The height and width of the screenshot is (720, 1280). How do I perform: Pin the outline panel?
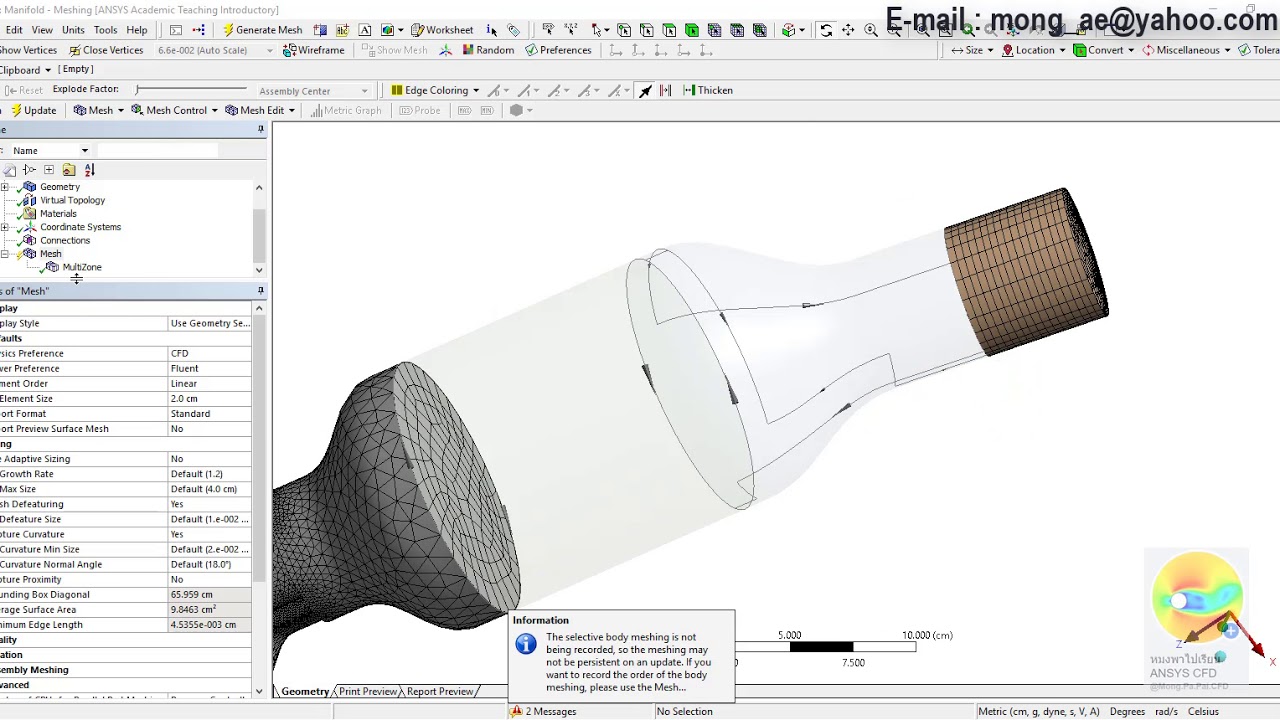(x=261, y=129)
